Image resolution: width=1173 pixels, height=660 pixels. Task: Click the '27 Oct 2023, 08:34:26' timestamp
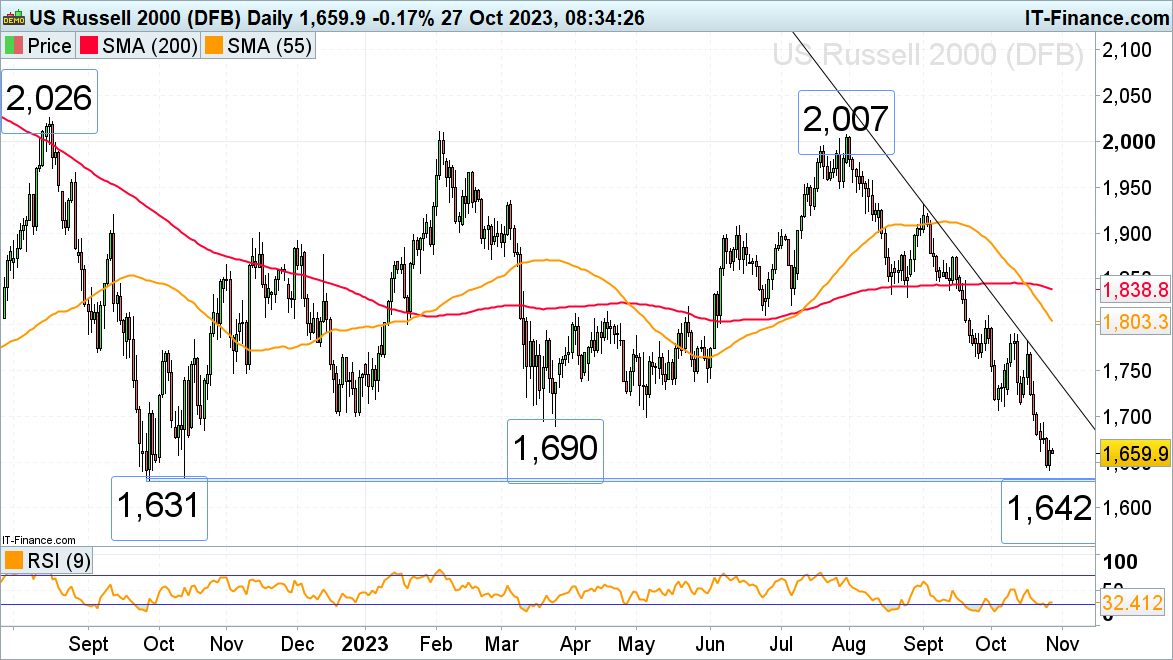(x=542, y=17)
